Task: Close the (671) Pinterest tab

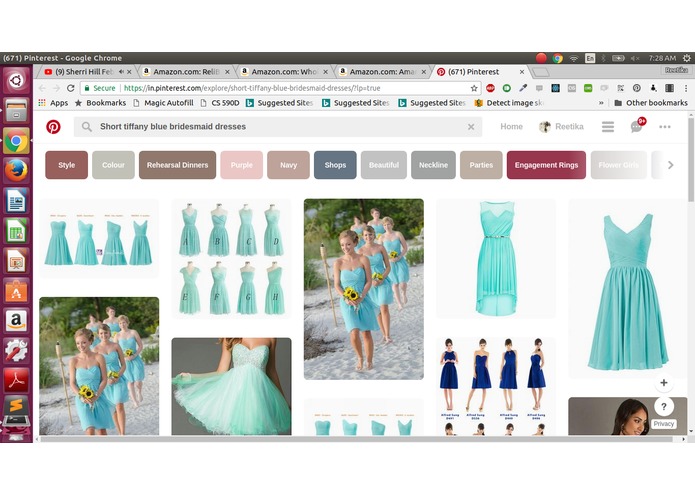Action: click(522, 72)
